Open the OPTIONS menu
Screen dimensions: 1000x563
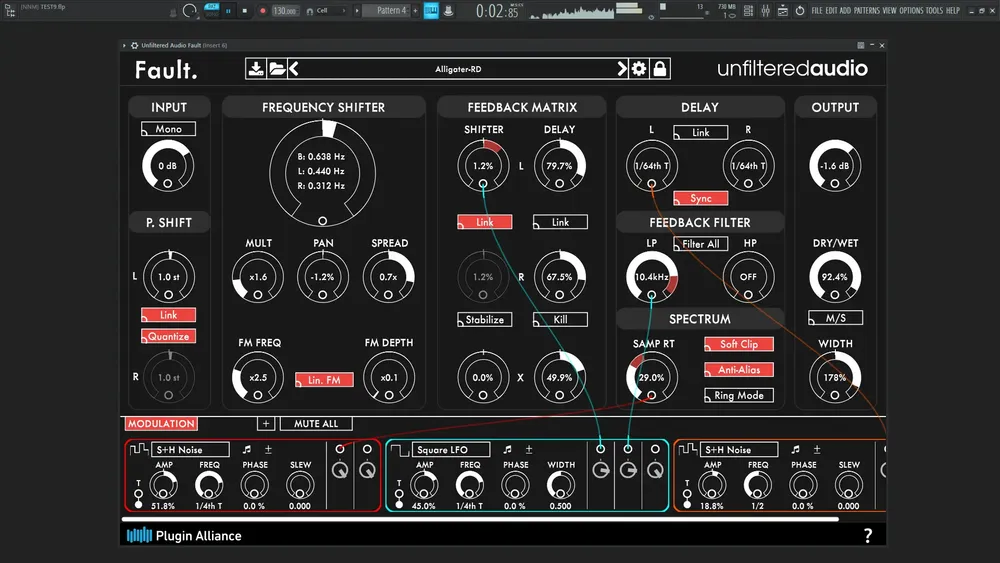pyautogui.click(x=911, y=11)
